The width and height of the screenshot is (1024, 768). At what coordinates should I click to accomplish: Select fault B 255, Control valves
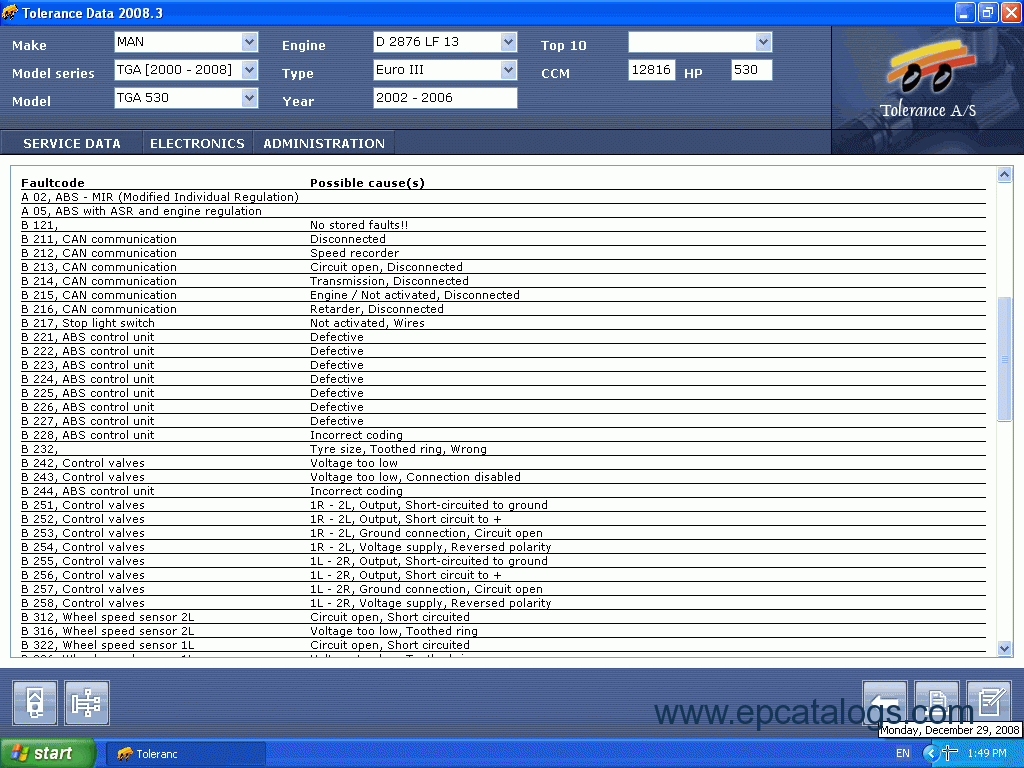tap(503, 562)
